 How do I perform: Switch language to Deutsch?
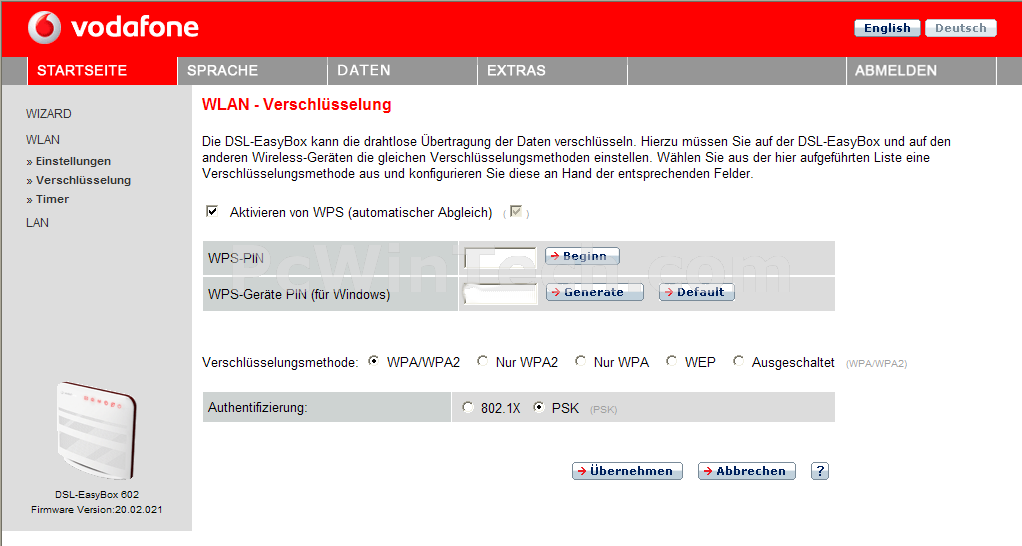pyautogui.click(x=961, y=28)
